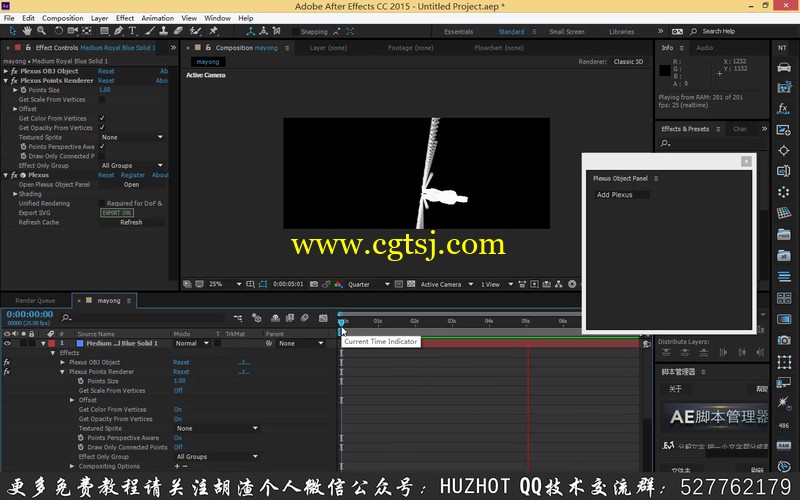Select the Pan Behind anchor point tool
The height and width of the screenshot is (500, 800).
[87, 31]
